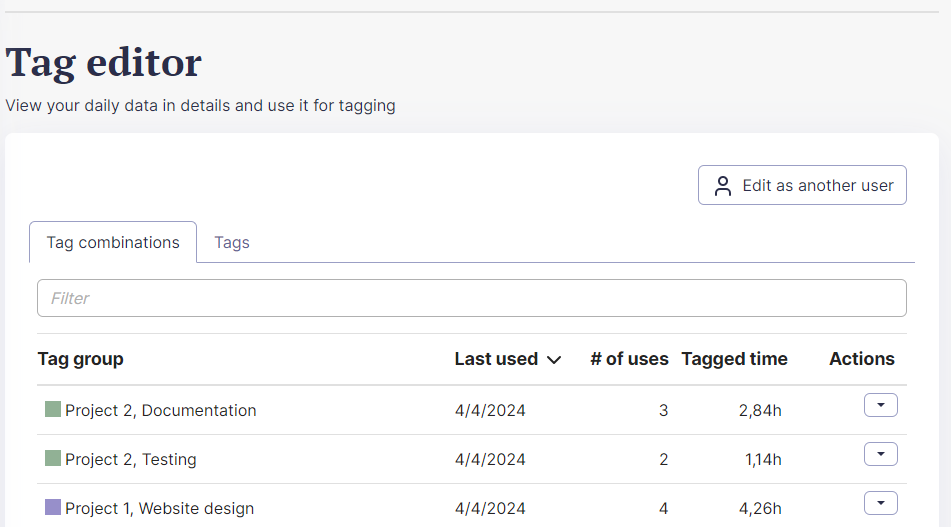This screenshot has height=527, width=951.
Task: Select the Tag combinations tab
Action: tap(113, 243)
